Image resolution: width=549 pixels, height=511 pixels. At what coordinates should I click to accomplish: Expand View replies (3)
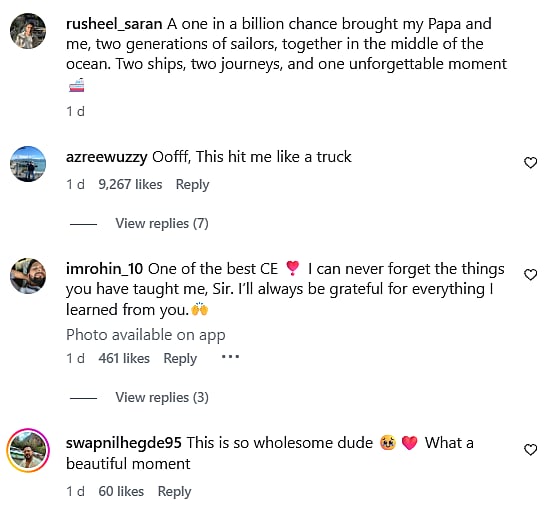tap(162, 398)
